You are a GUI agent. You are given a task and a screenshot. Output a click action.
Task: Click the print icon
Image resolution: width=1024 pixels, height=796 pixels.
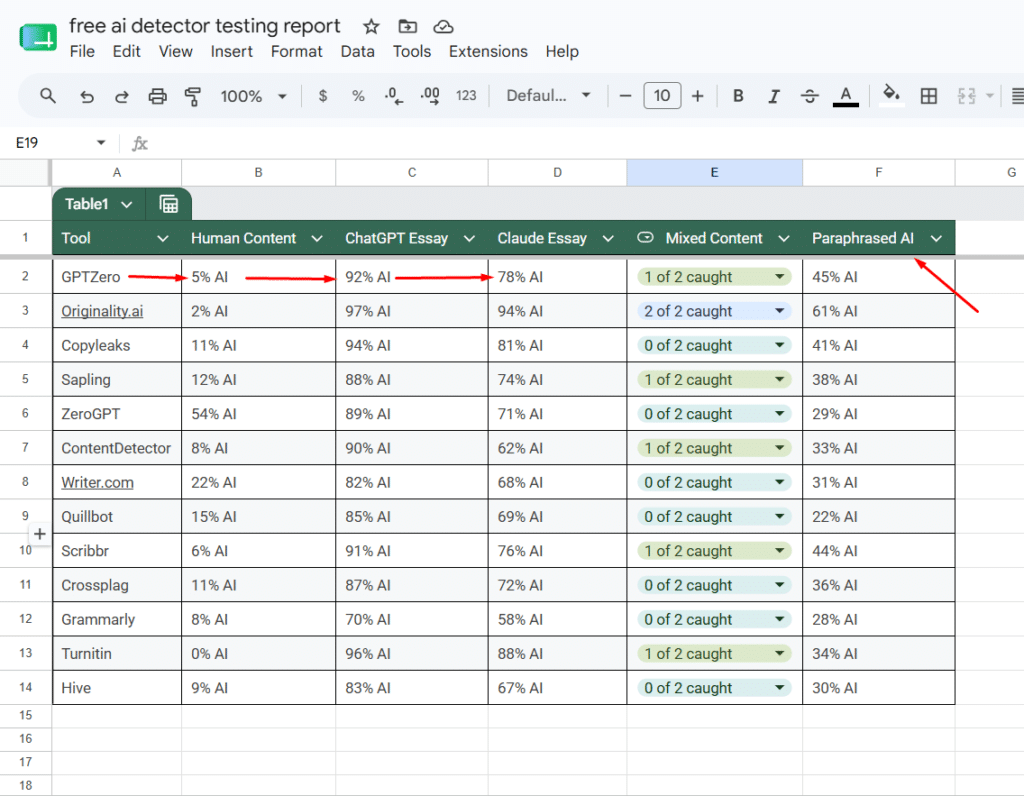[157, 97]
